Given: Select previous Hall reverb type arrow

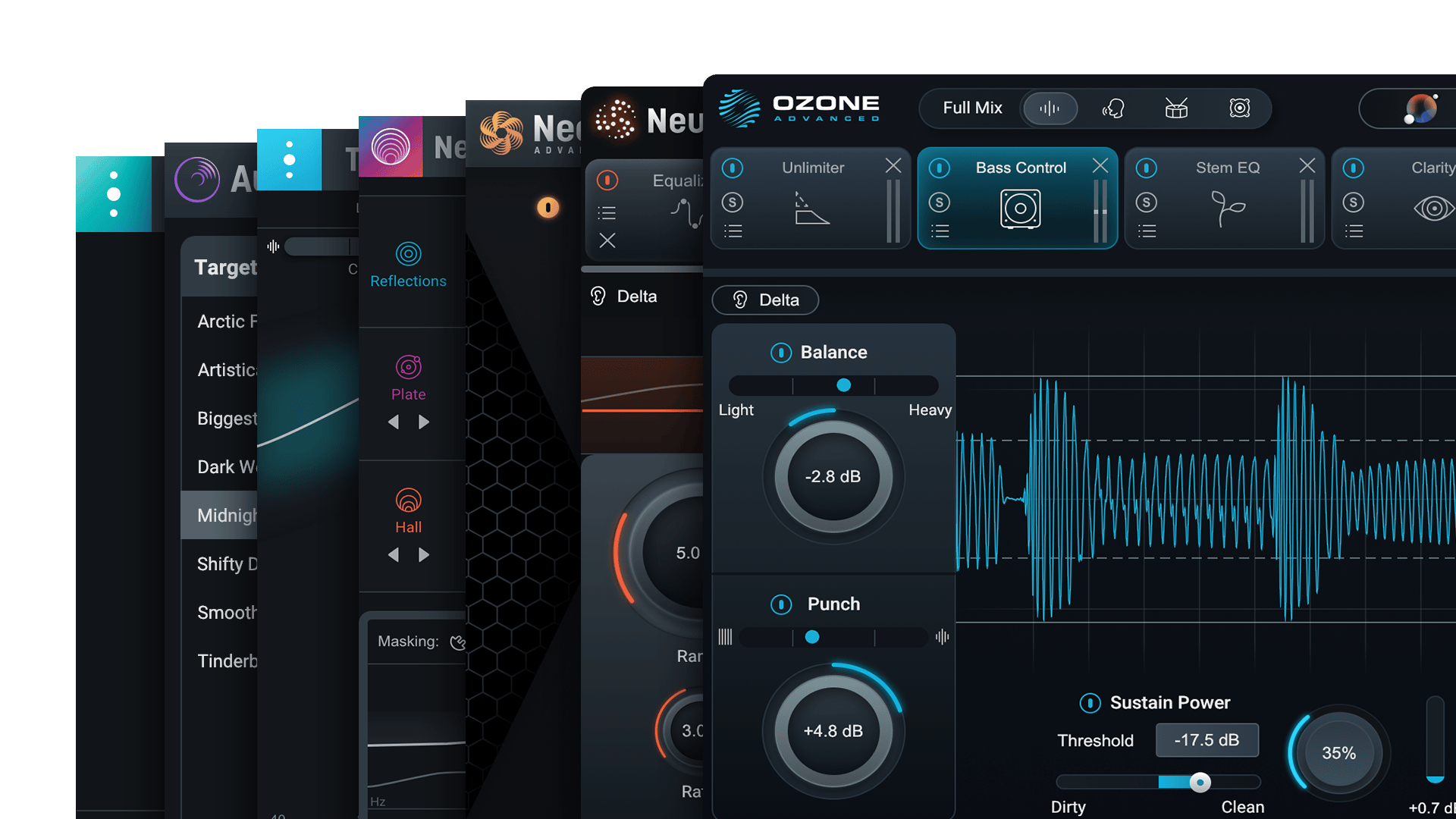Looking at the screenshot, I should click(393, 555).
